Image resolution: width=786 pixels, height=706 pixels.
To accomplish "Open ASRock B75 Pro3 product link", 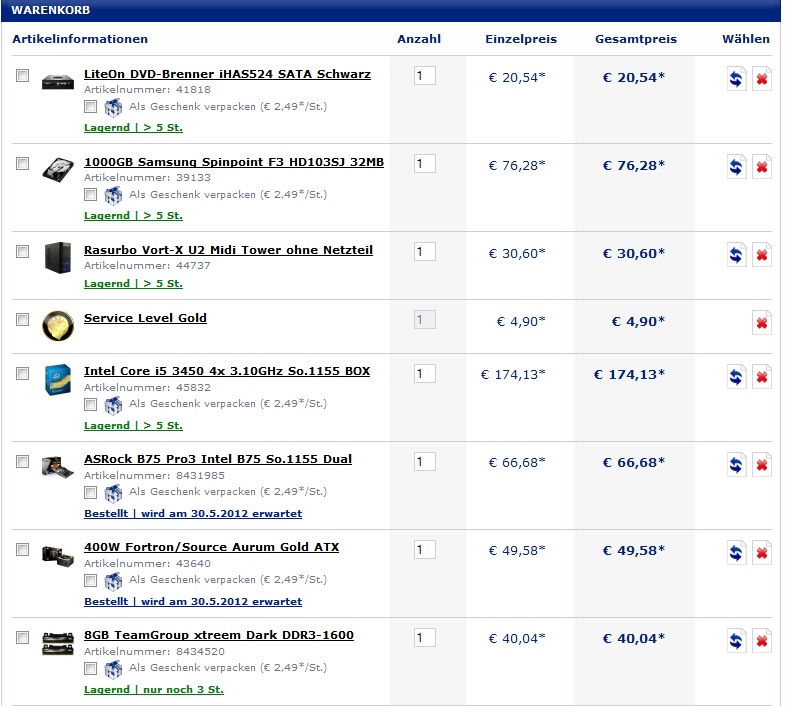I will [x=218, y=459].
